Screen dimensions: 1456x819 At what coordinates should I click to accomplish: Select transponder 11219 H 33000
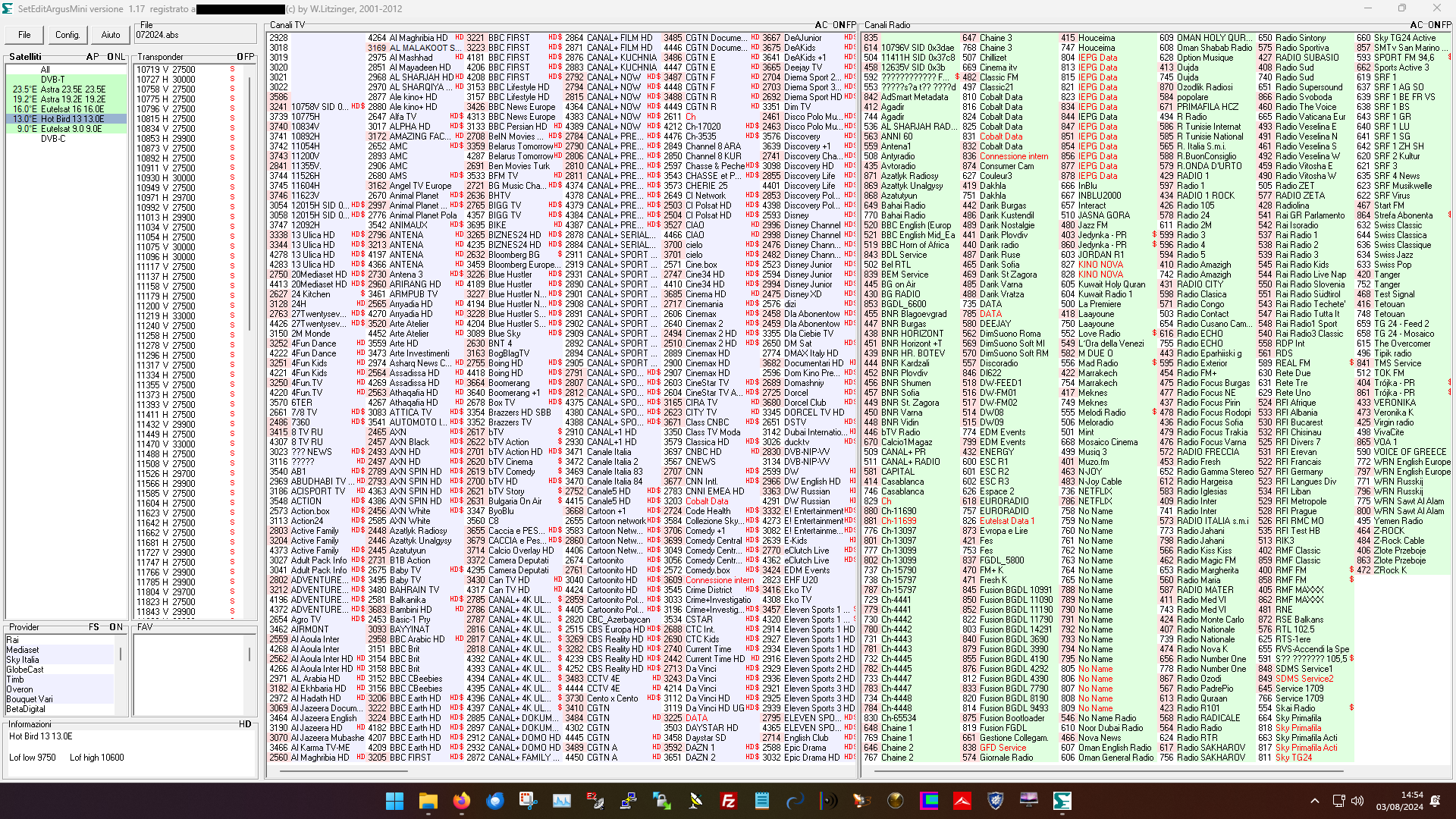188,316
